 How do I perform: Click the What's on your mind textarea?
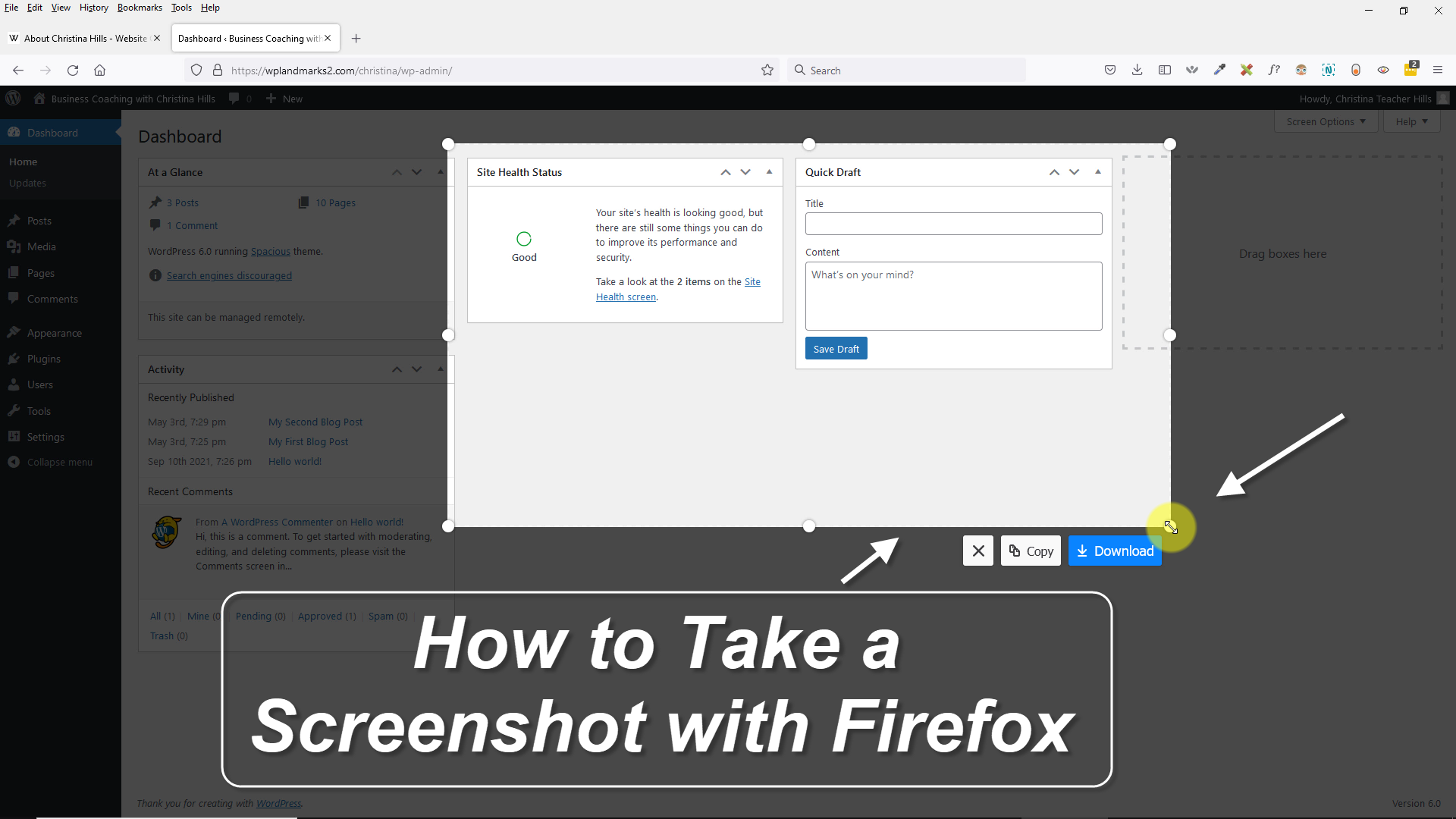pos(953,296)
